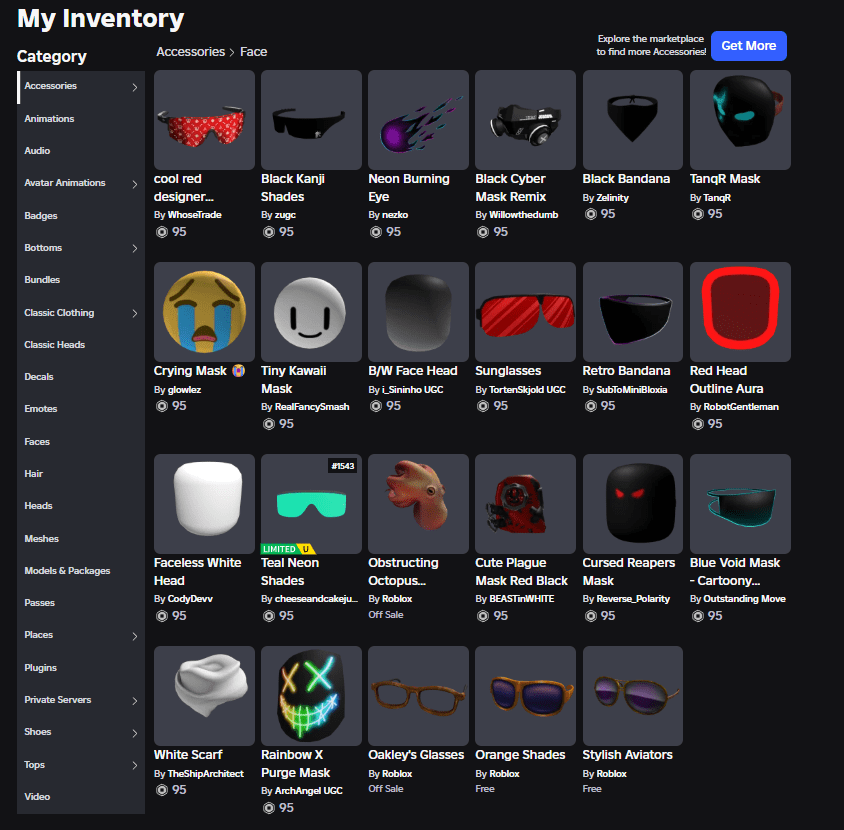Open the Rainbow X Purge Mask thumbnail
Image resolution: width=844 pixels, height=830 pixels.
click(310, 696)
